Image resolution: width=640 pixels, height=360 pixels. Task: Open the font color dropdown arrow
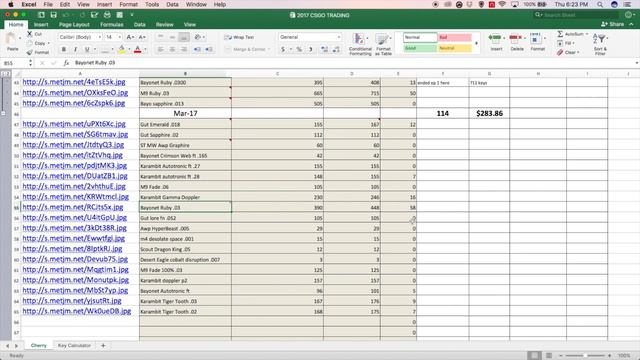[145, 49]
